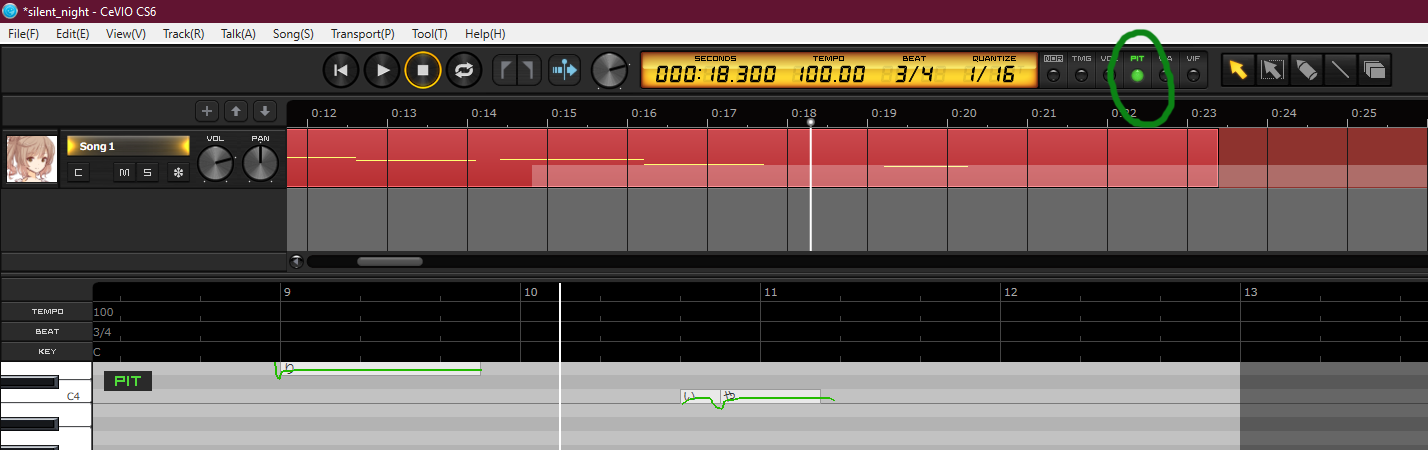Click the Song 1 VOL knob
The width and height of the screenshot is (1428, 450).
[215, 164]
